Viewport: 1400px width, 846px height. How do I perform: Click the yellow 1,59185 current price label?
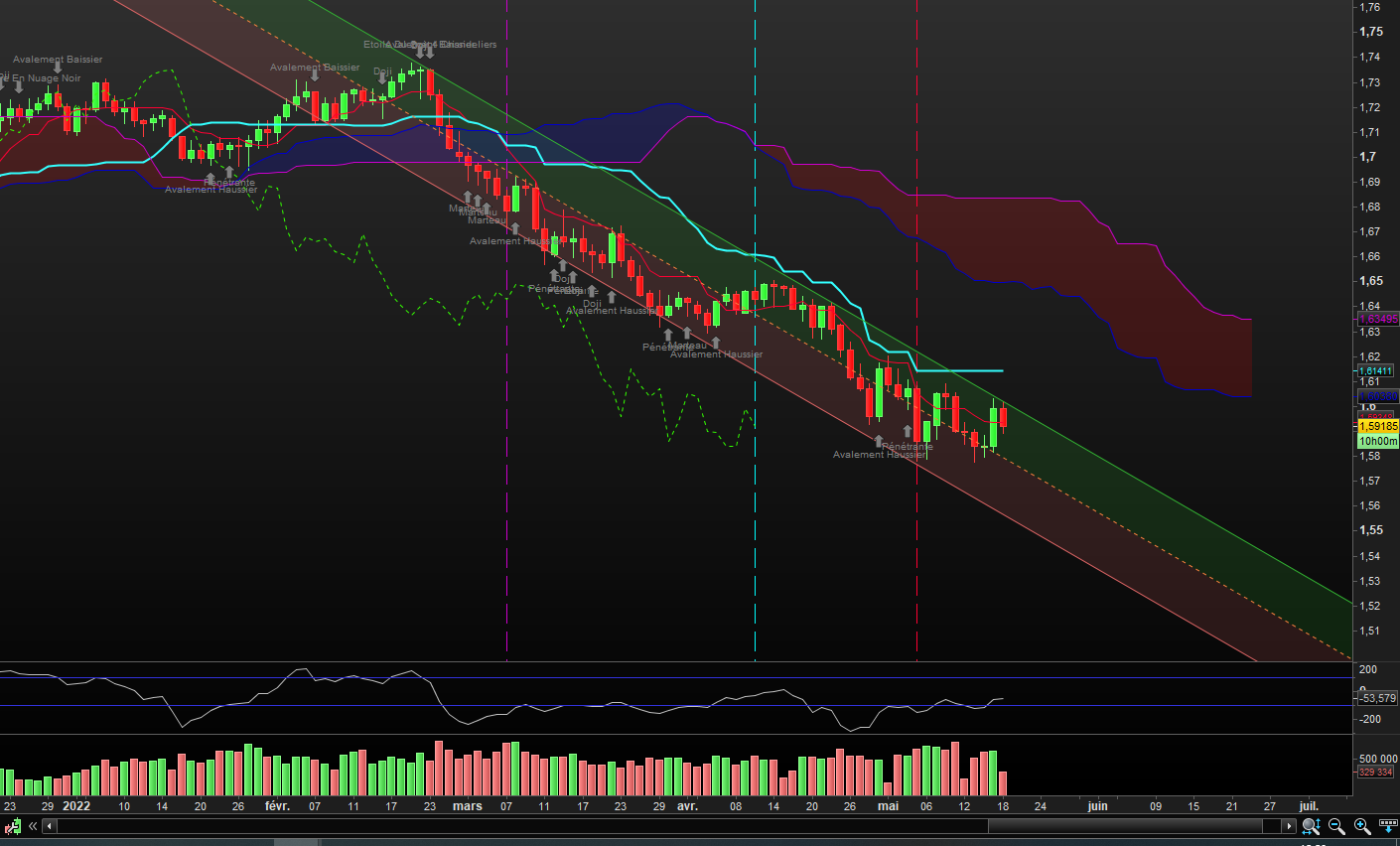click(x=1377, y=426)
